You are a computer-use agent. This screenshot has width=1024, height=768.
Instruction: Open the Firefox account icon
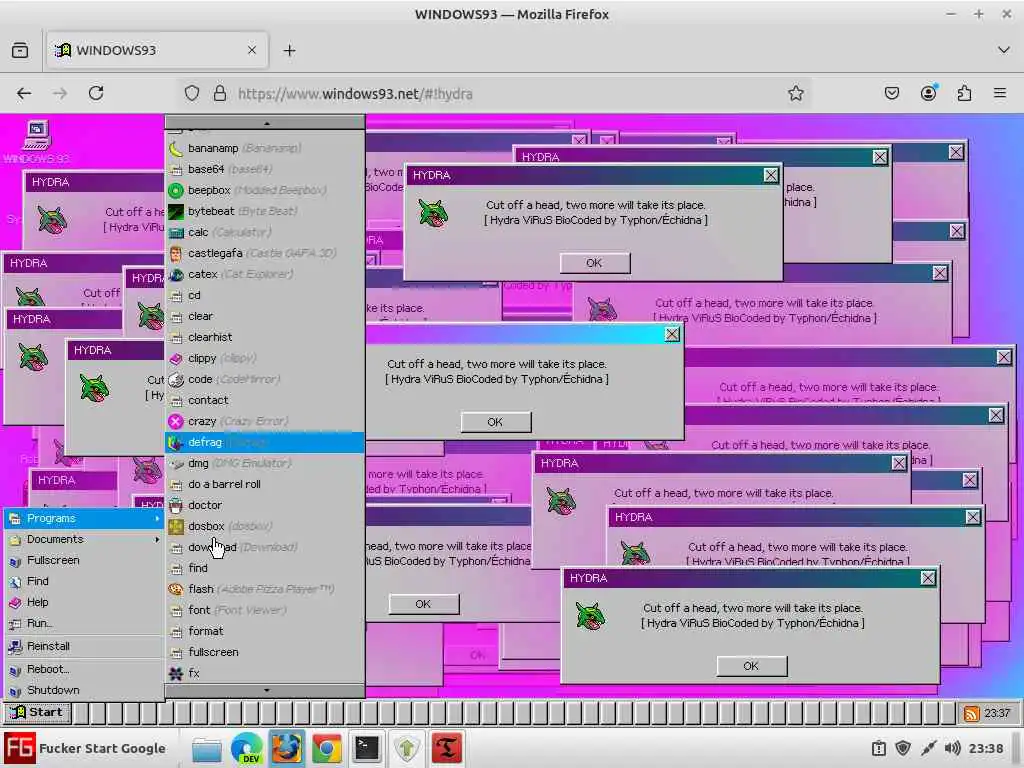928,93
